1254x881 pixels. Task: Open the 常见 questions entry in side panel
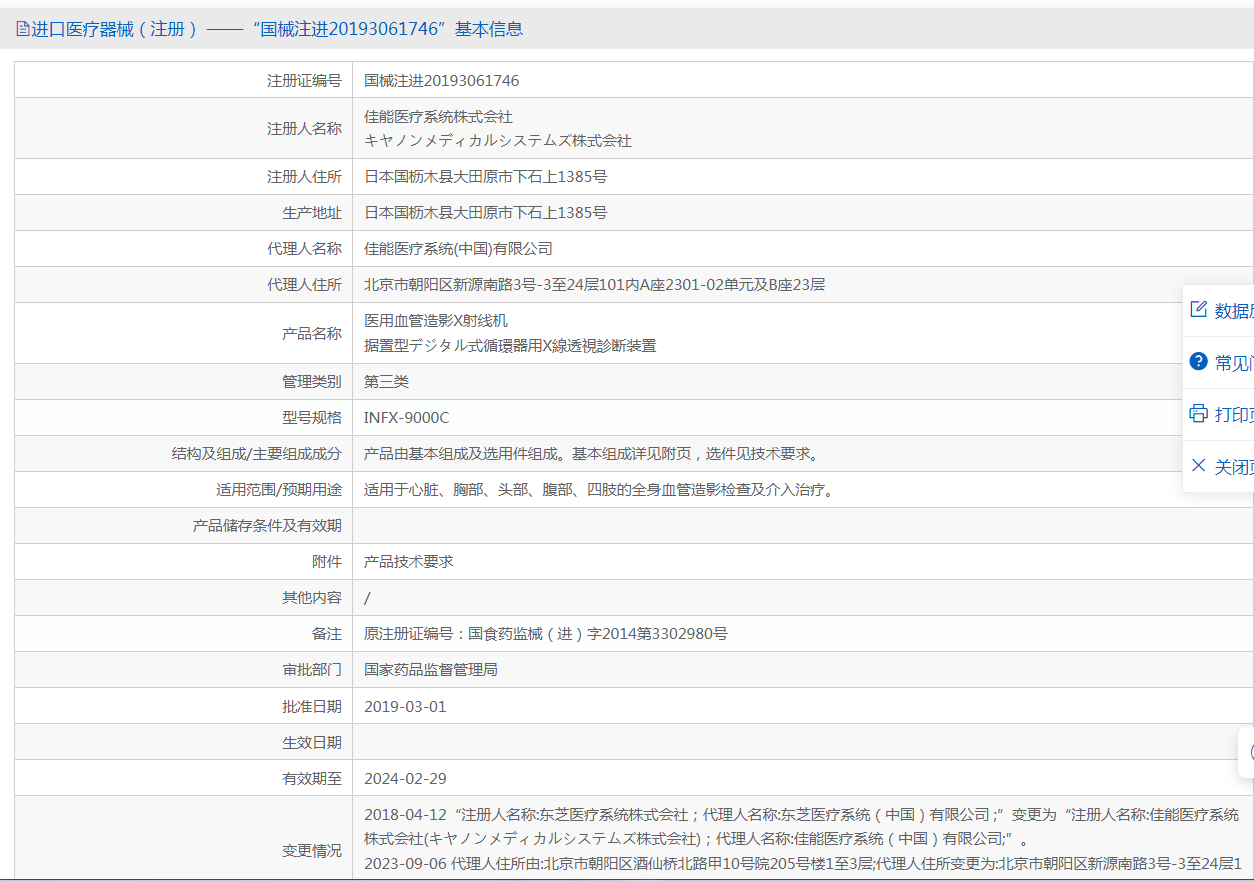pyautogui.click(x=1219, y=362)
